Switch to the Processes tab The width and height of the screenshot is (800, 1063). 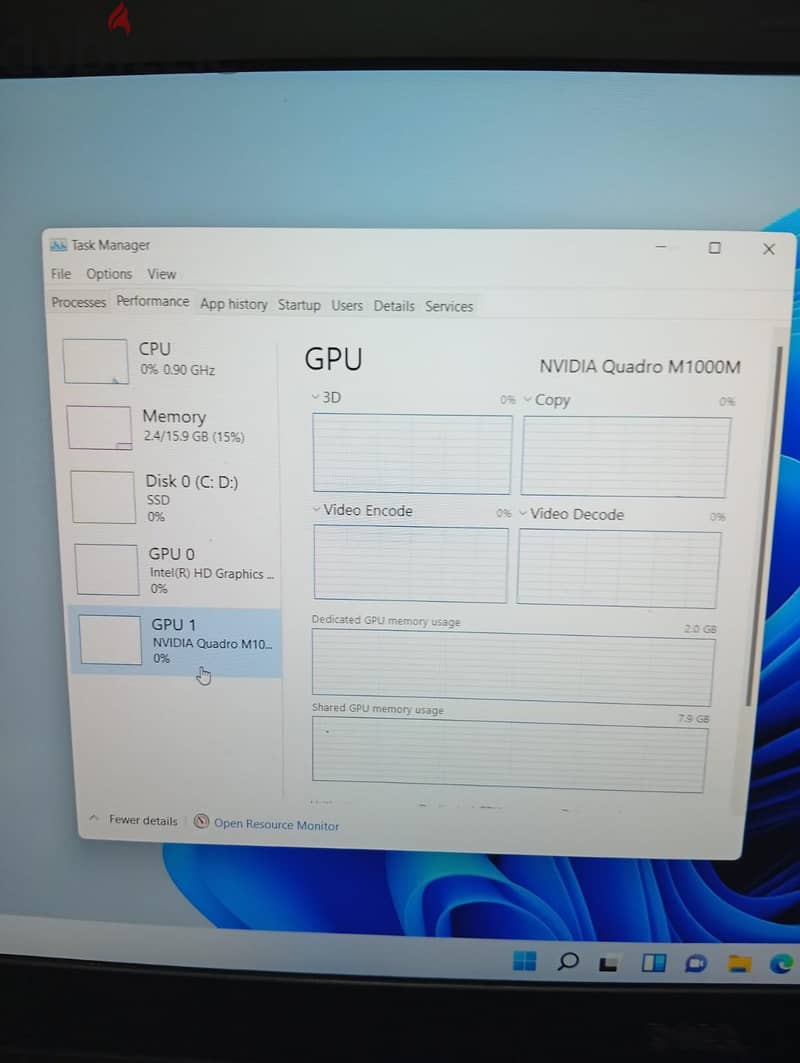(79, 302)
